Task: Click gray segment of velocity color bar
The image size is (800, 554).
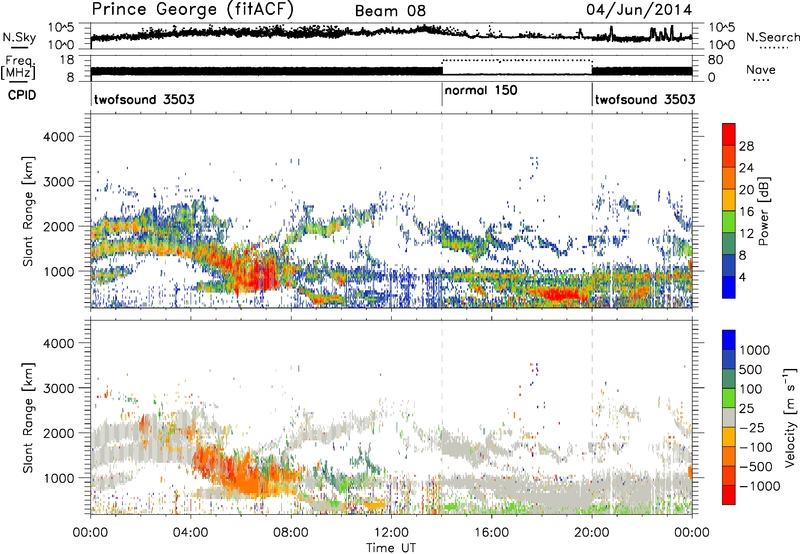Action: coord(729,417)
